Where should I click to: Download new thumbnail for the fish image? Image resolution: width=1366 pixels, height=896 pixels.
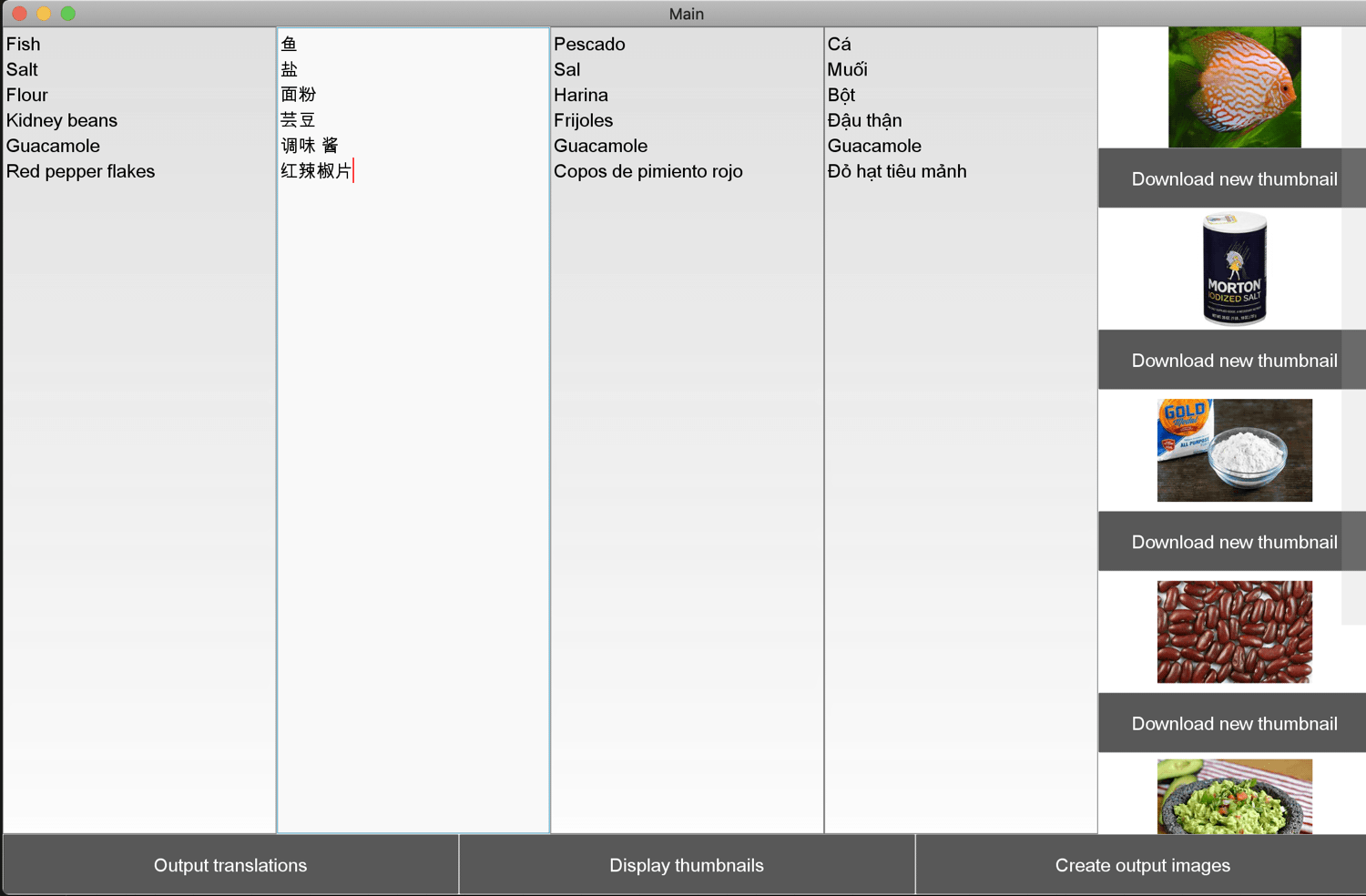point(1233,178)
